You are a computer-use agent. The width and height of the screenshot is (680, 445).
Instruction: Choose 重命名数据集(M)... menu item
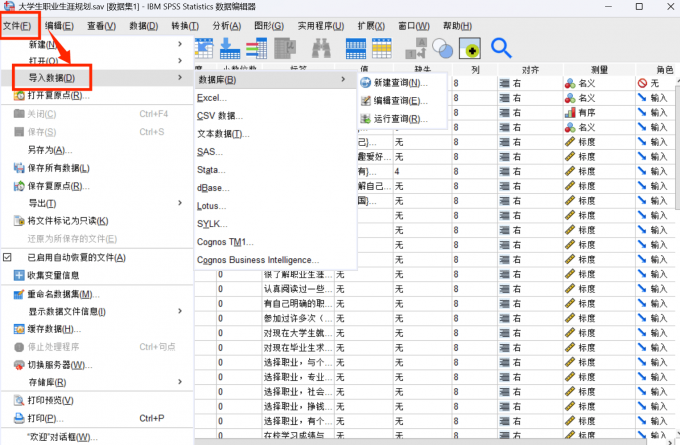pos(98,294)
